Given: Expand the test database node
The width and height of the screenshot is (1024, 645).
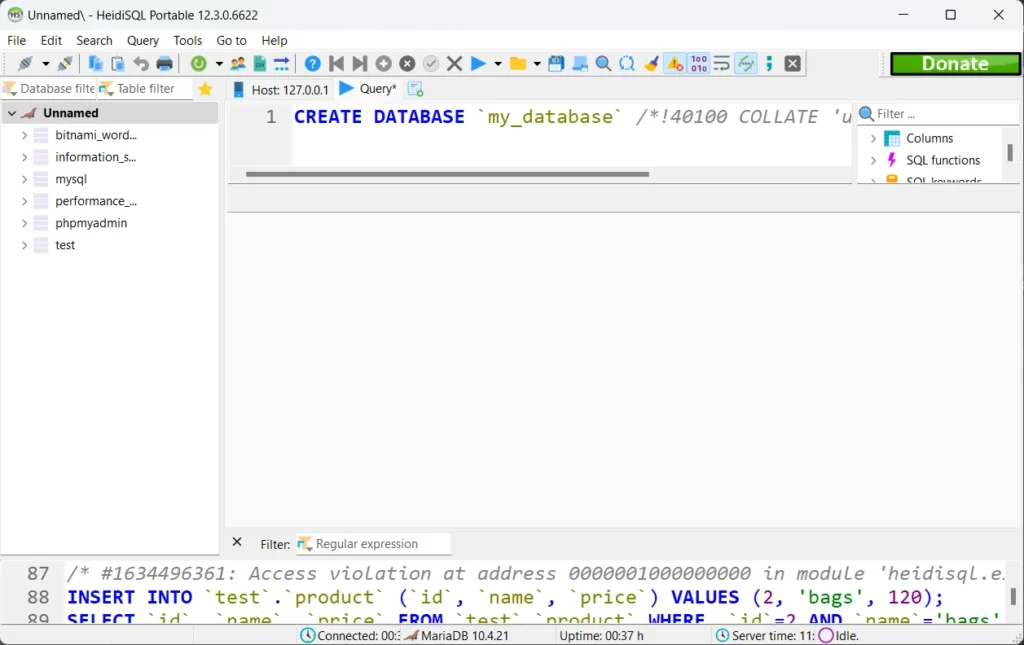Looking at the screenshot, I should [24, 245].
